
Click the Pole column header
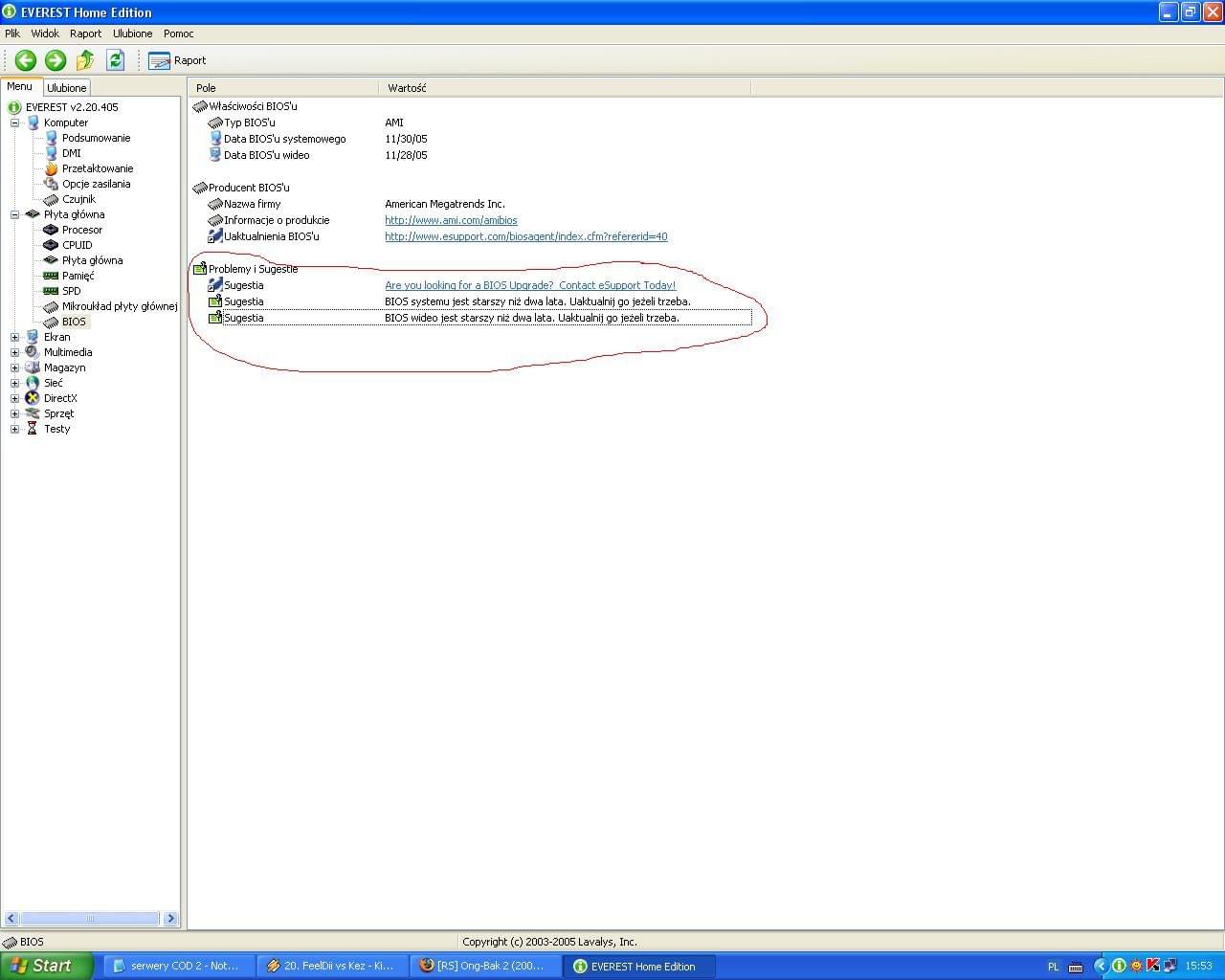click(x=283, y=88)
